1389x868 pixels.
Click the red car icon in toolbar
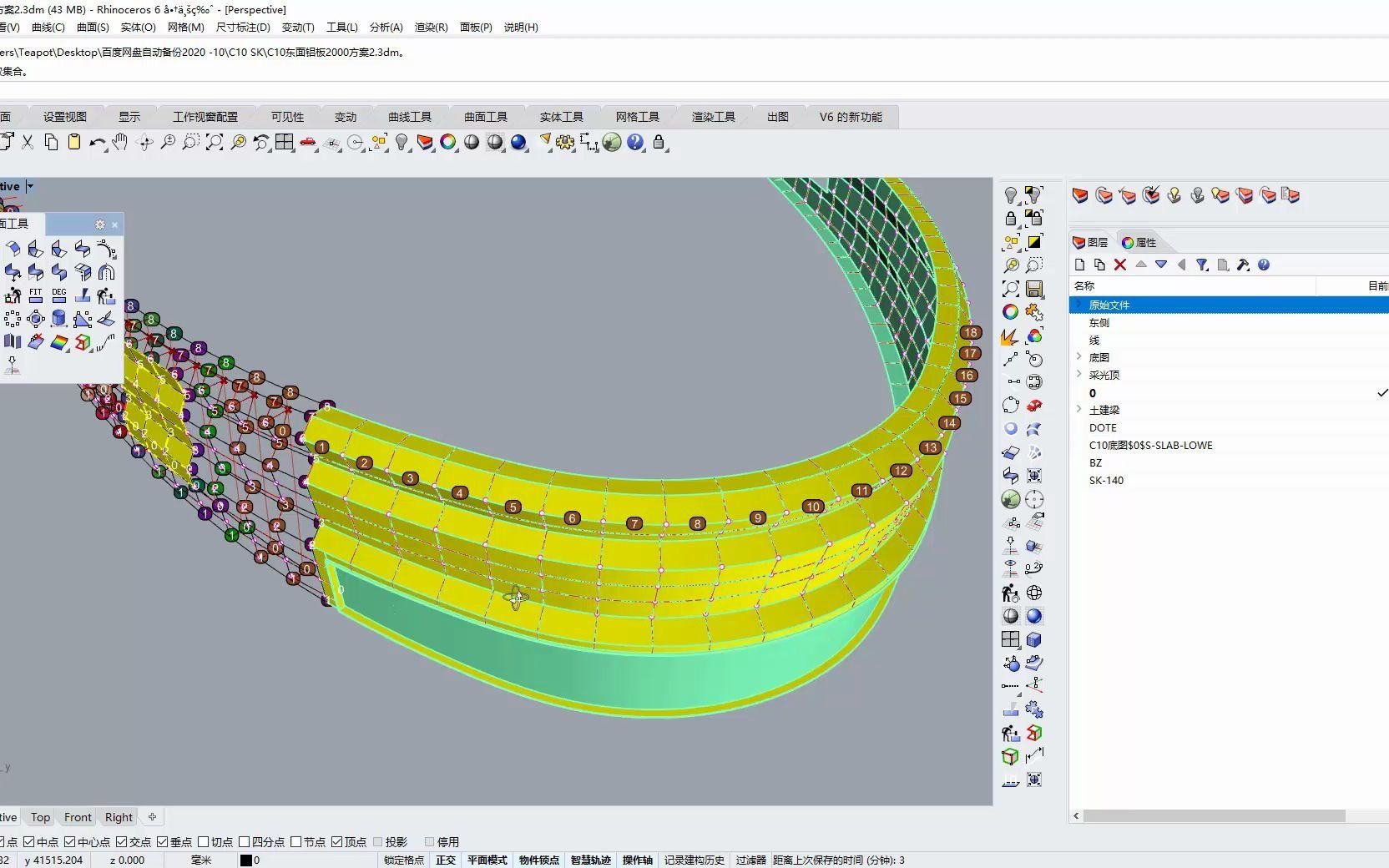click(308, 143)
